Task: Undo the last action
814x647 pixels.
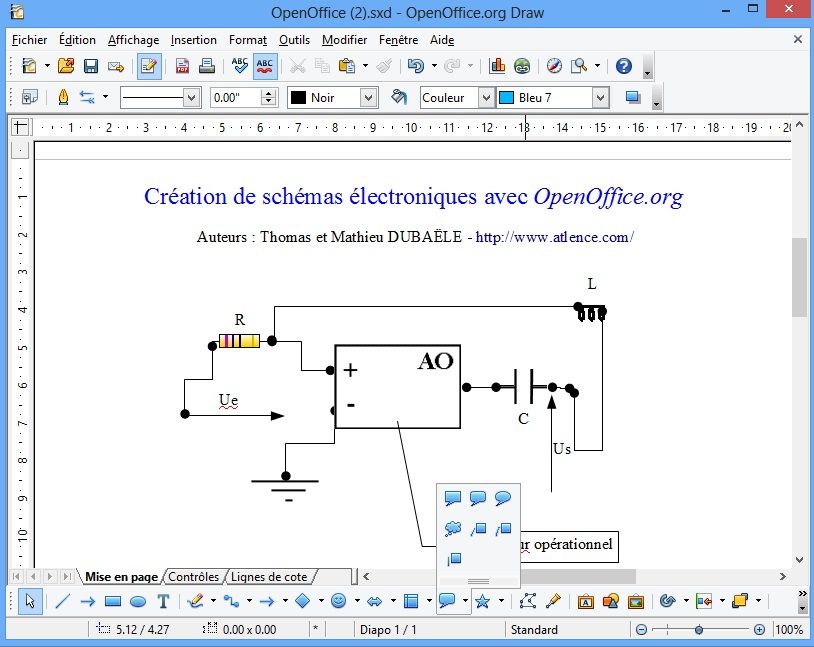Action: (415, 66)
